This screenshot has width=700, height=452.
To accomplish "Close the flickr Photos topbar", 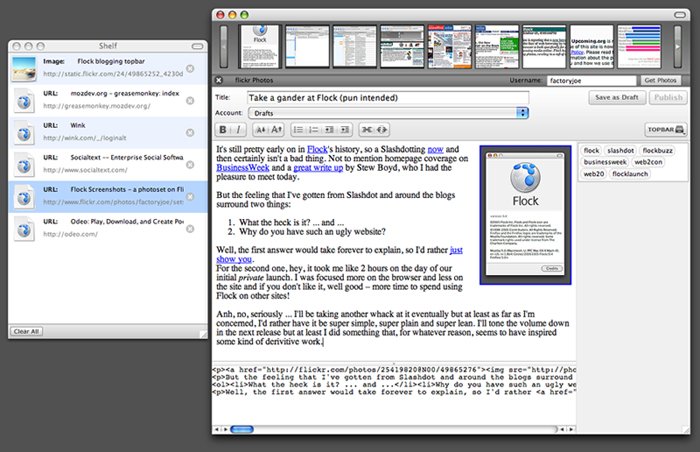I will coord(219,80).
